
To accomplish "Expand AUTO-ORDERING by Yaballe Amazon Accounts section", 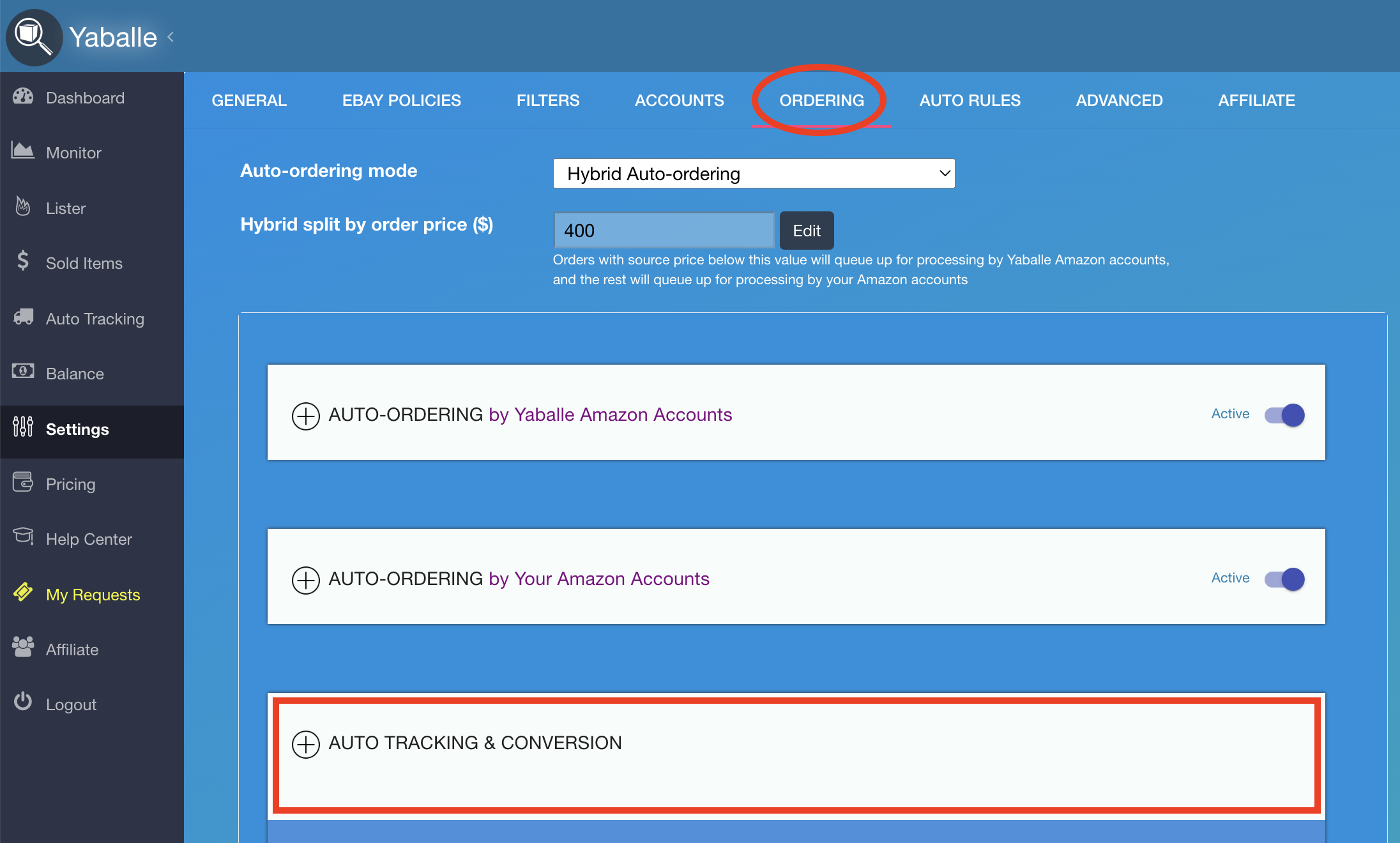I will click(x=306, y=416).
